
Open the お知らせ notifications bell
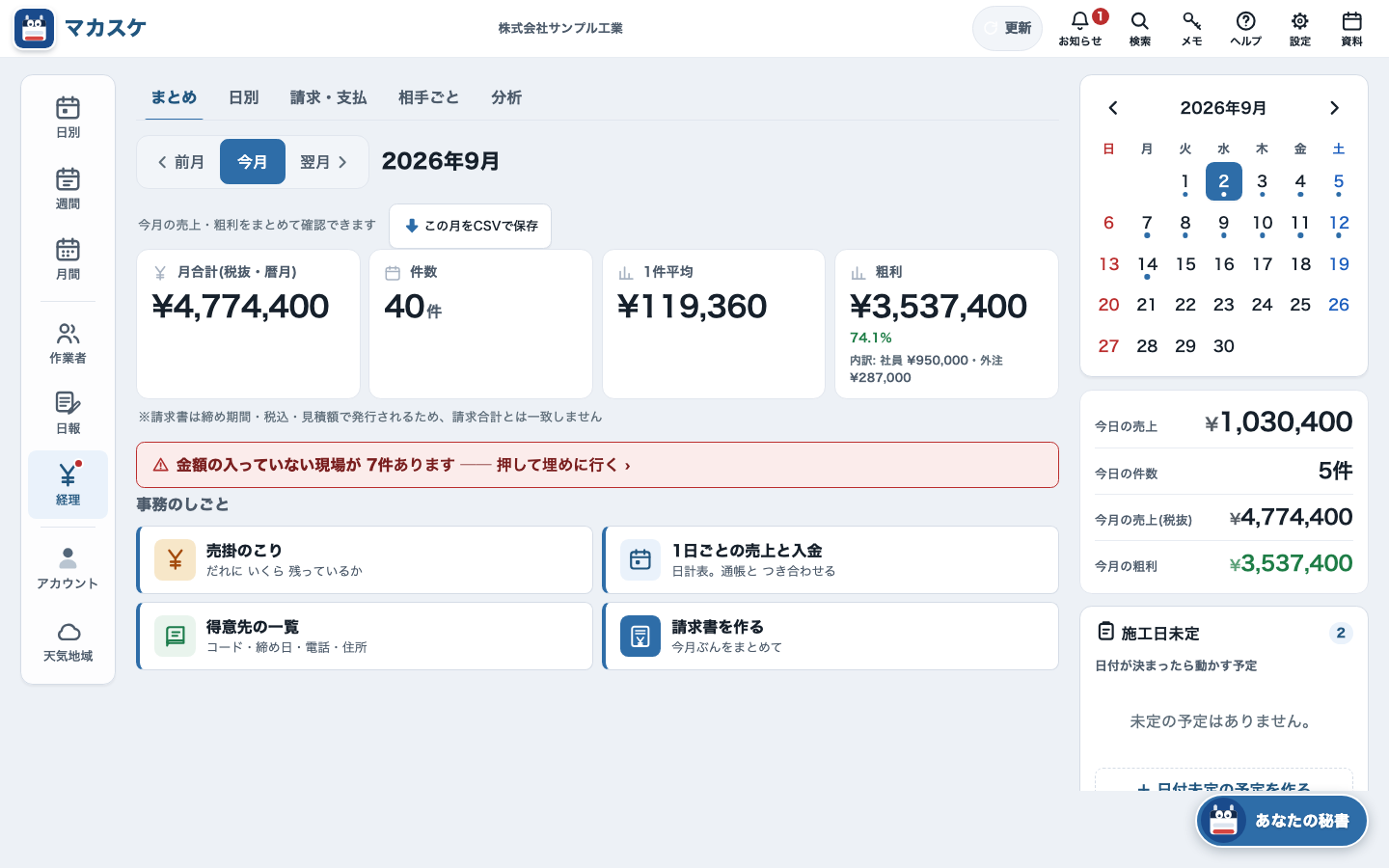1080,28
